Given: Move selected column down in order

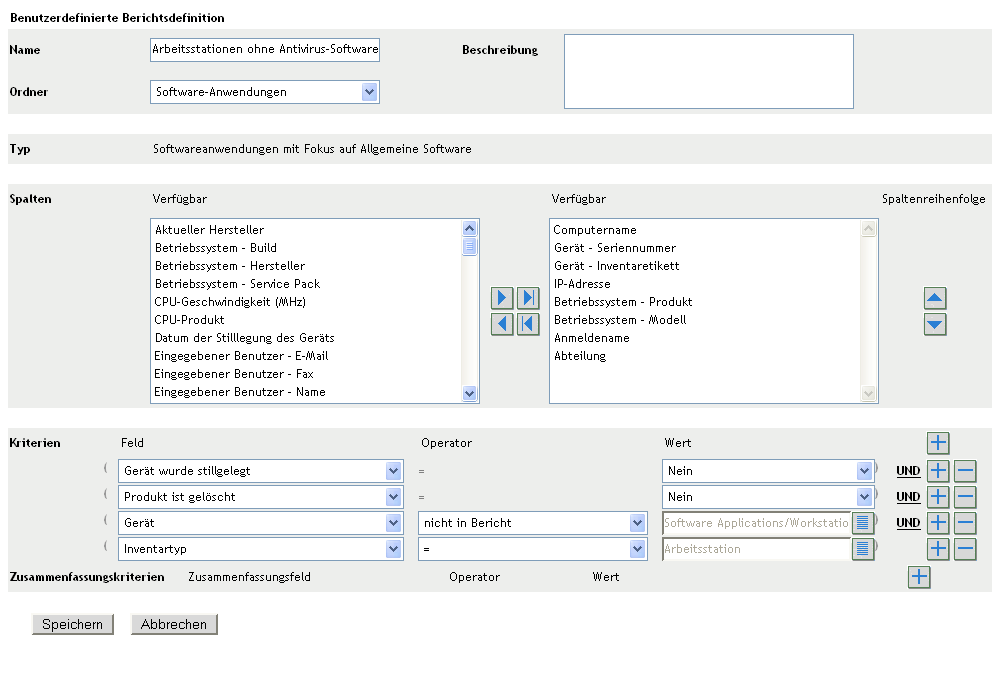Looking at the screenshot, I should [935, 324].
